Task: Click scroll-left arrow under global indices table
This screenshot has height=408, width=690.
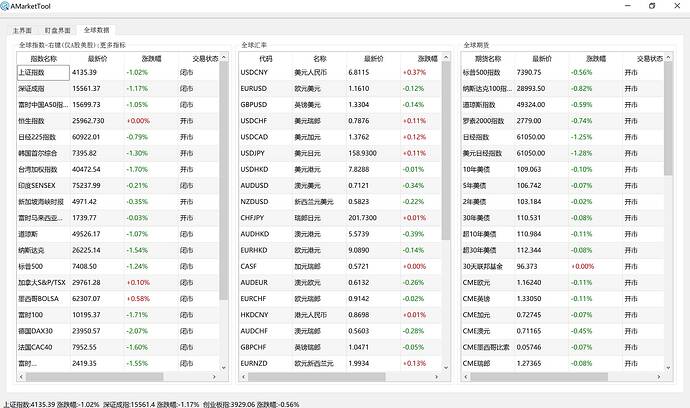Action: tap(21, 377)
